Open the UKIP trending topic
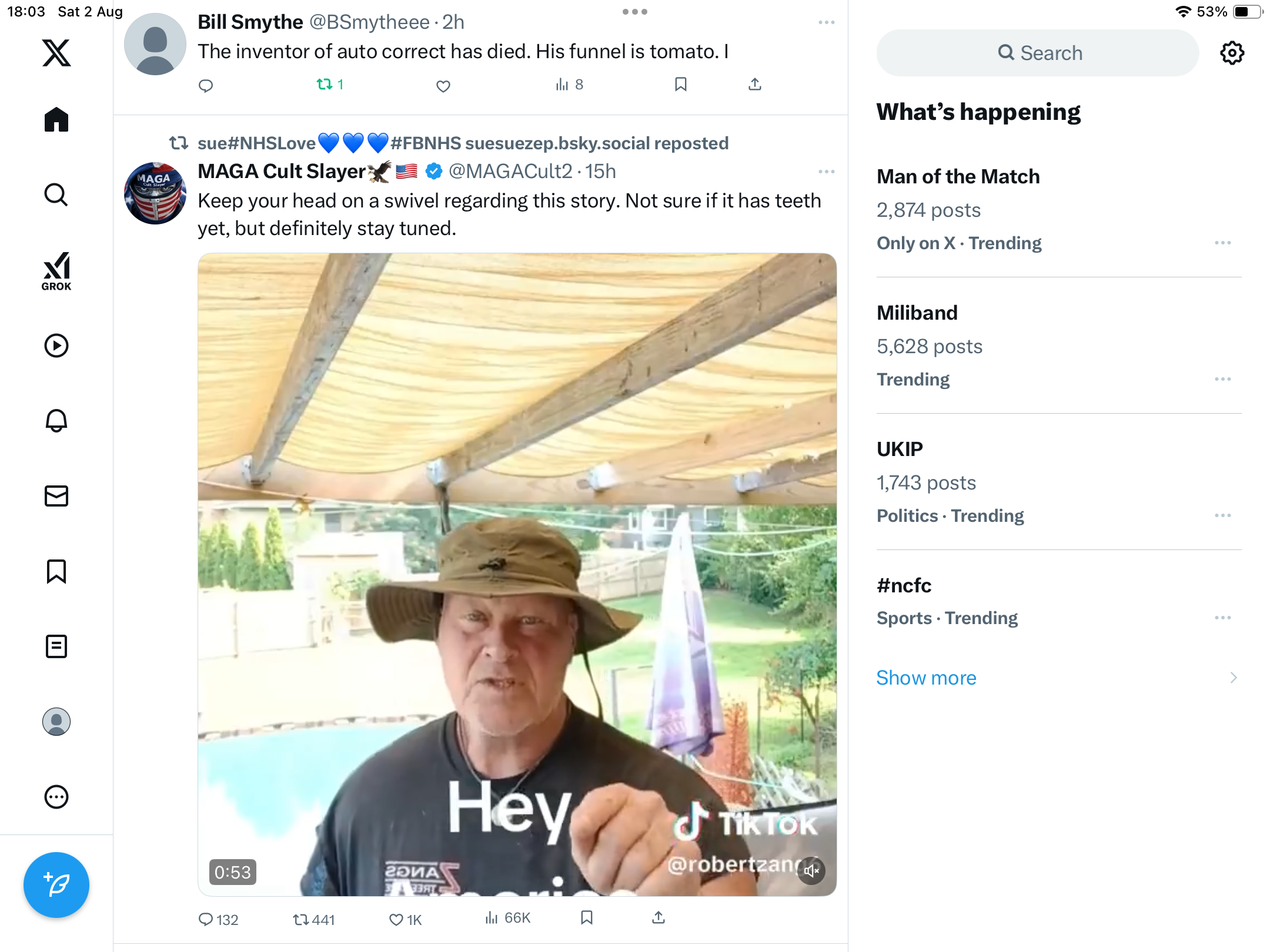Image resolution: width=1270 pixels, height=952 pixels. coord(900,449)
